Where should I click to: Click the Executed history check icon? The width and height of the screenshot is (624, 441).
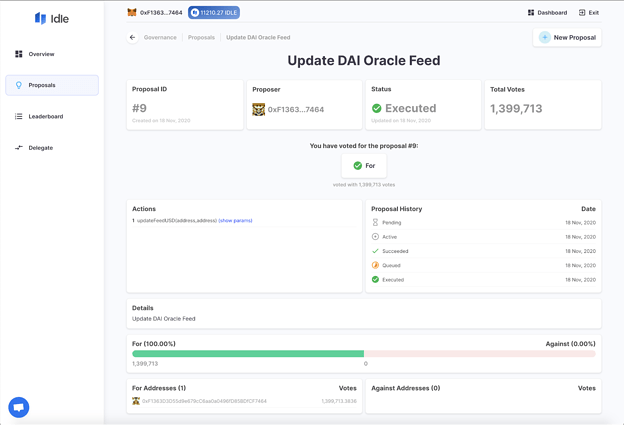click(375, 280)
